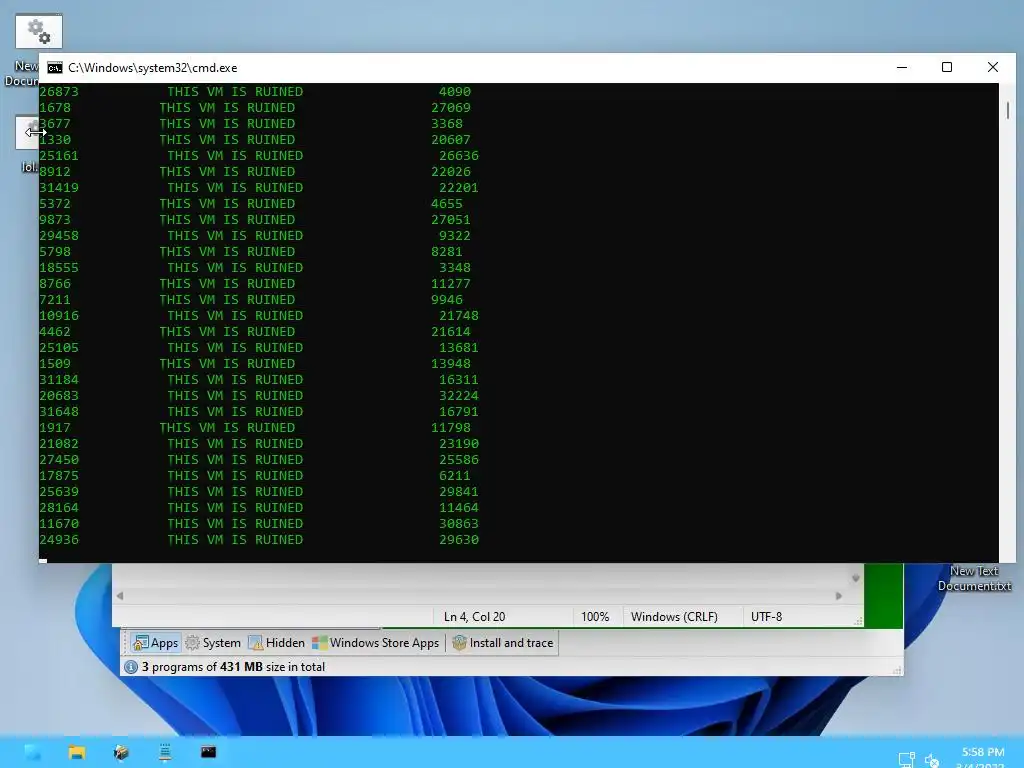Viewport: 1024px width, 768px height.
Task: Maximize the cmd.exe window
Action: (x=947, y=67)
